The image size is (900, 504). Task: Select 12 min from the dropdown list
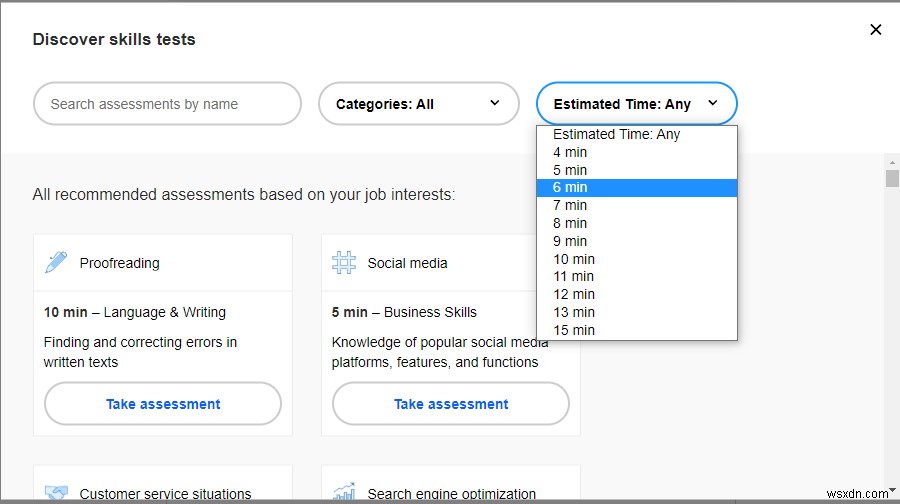[x=636, y=294]
